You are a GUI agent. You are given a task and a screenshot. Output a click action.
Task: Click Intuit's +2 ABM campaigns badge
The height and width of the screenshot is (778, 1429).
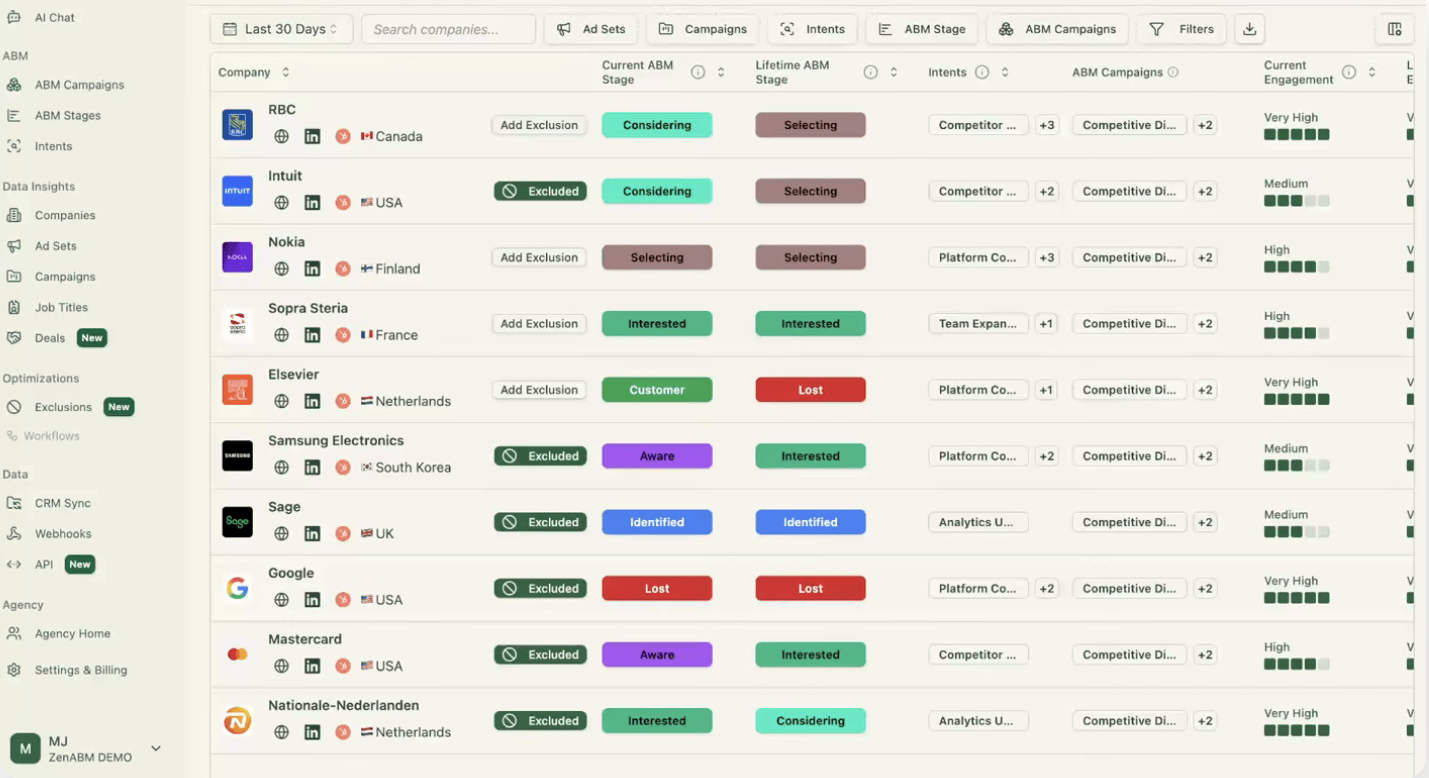pos(1205,191)
